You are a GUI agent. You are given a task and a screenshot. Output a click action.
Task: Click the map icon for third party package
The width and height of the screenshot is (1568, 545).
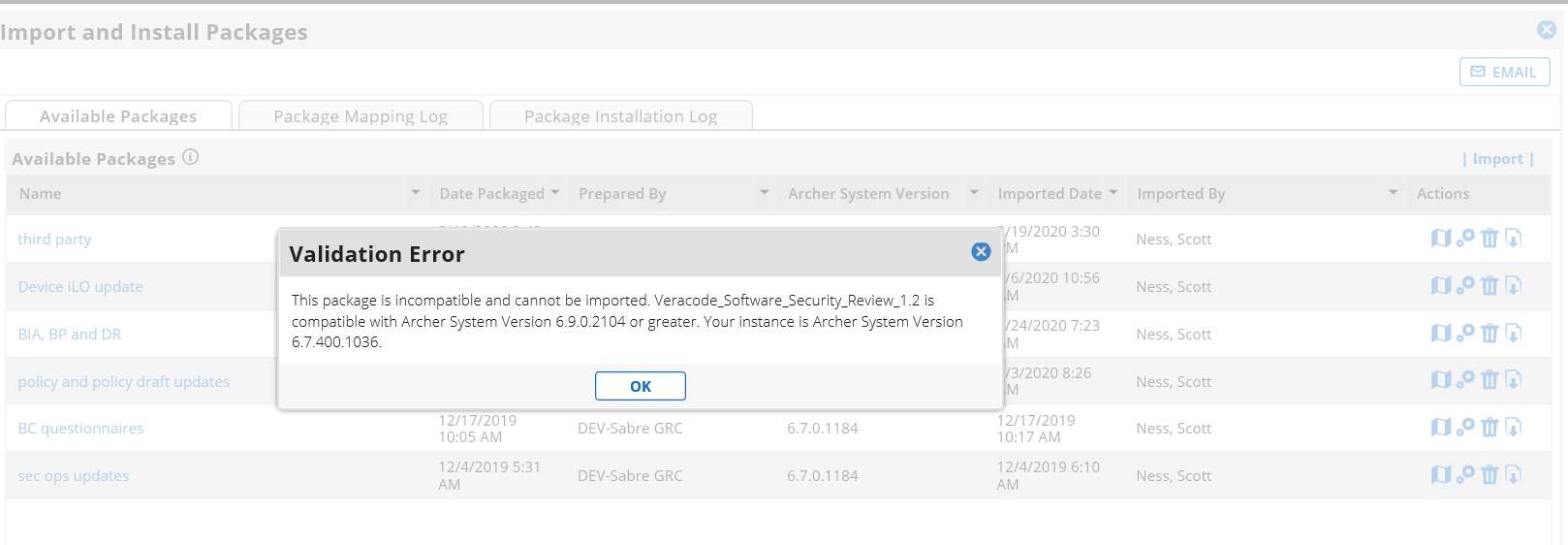pyautogui.click(x=1441, y=239)
